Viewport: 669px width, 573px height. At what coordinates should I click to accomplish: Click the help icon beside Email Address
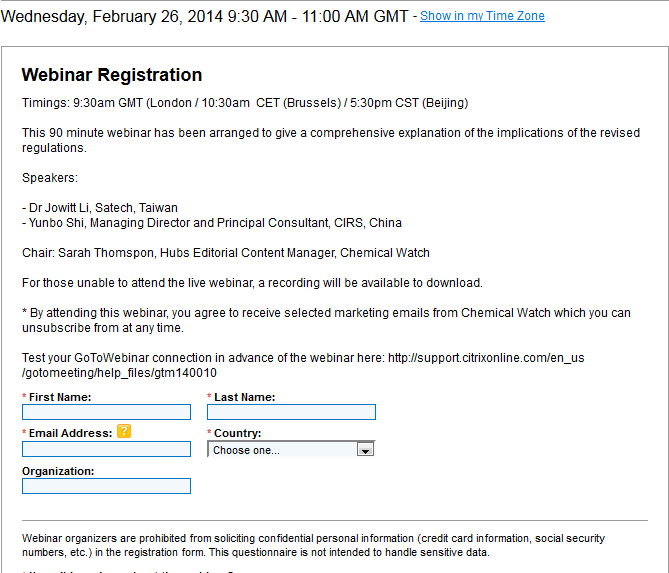click(x=124, y=432)
